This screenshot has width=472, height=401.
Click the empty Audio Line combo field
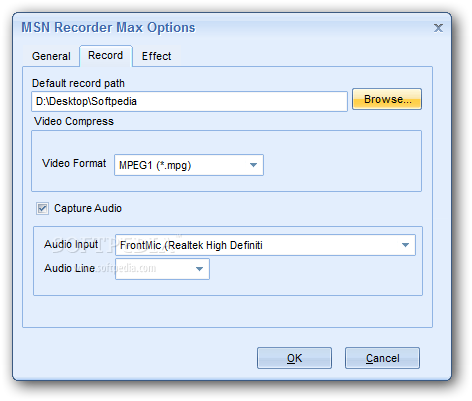click(x=162, y=269)
